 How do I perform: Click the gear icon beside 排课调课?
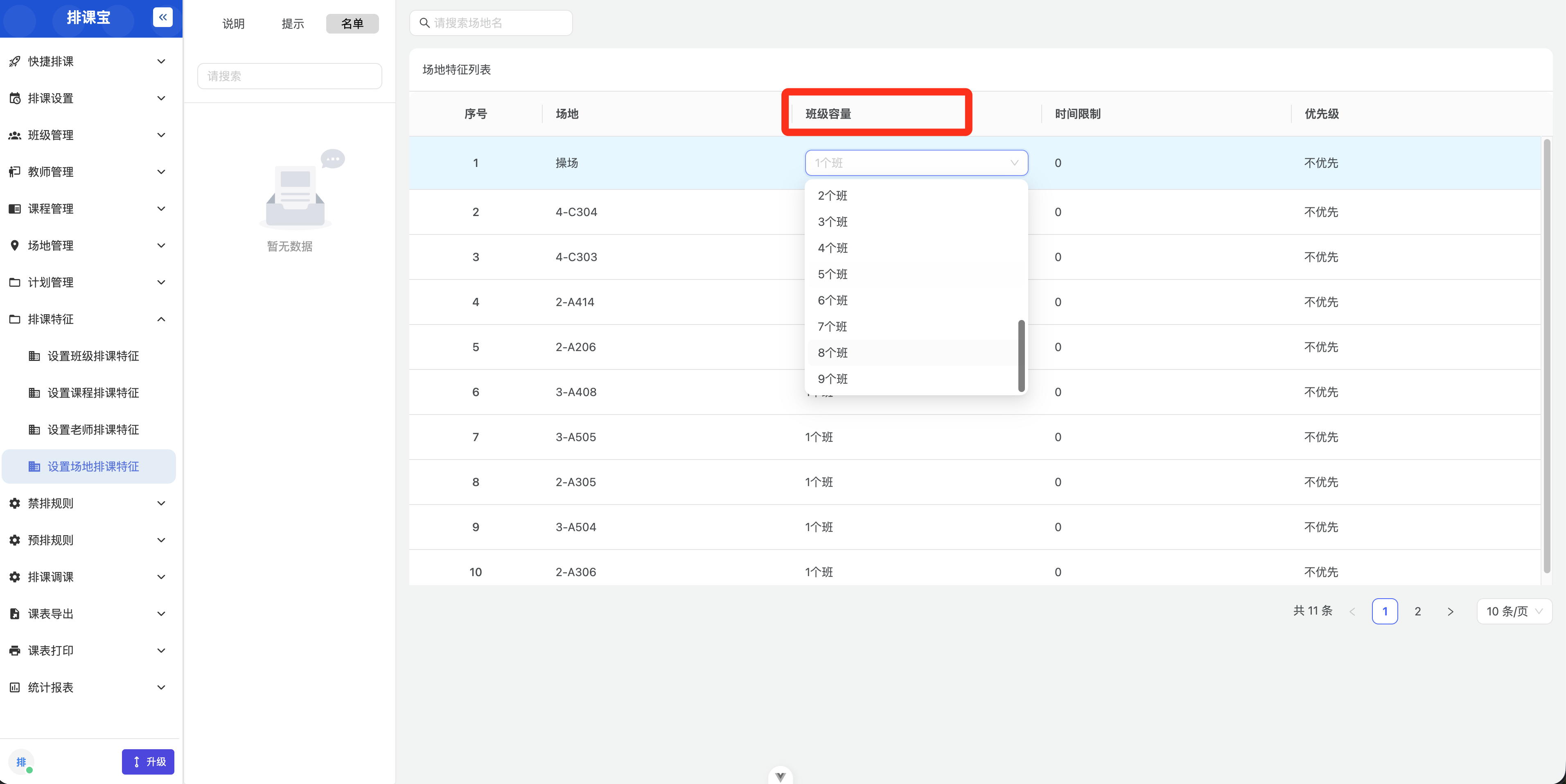coord(15,577)
